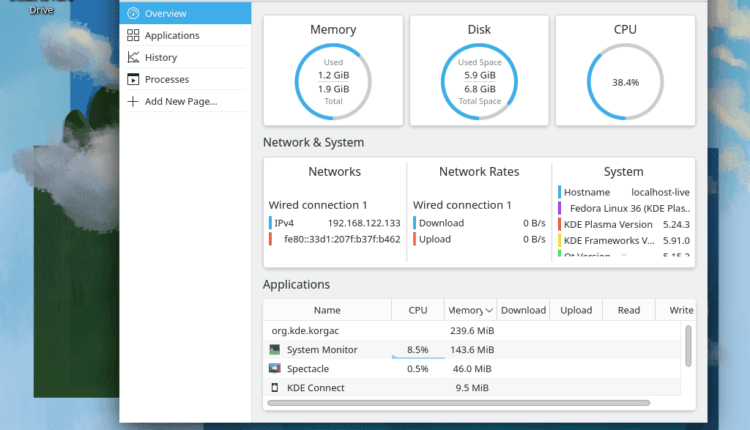Click the Overview page gauge icon
The width and height of the screenshot is (750, 430).
click(x=133, y=14)
